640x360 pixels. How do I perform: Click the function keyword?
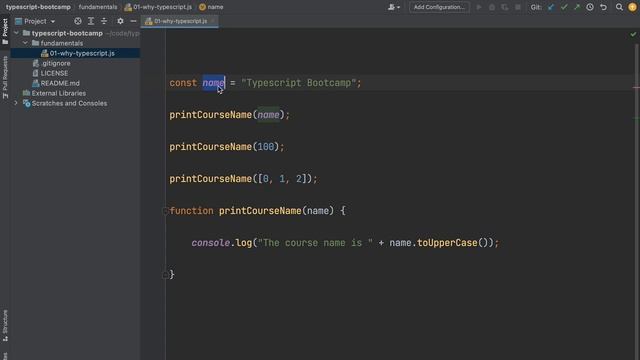tap(191, 211)
